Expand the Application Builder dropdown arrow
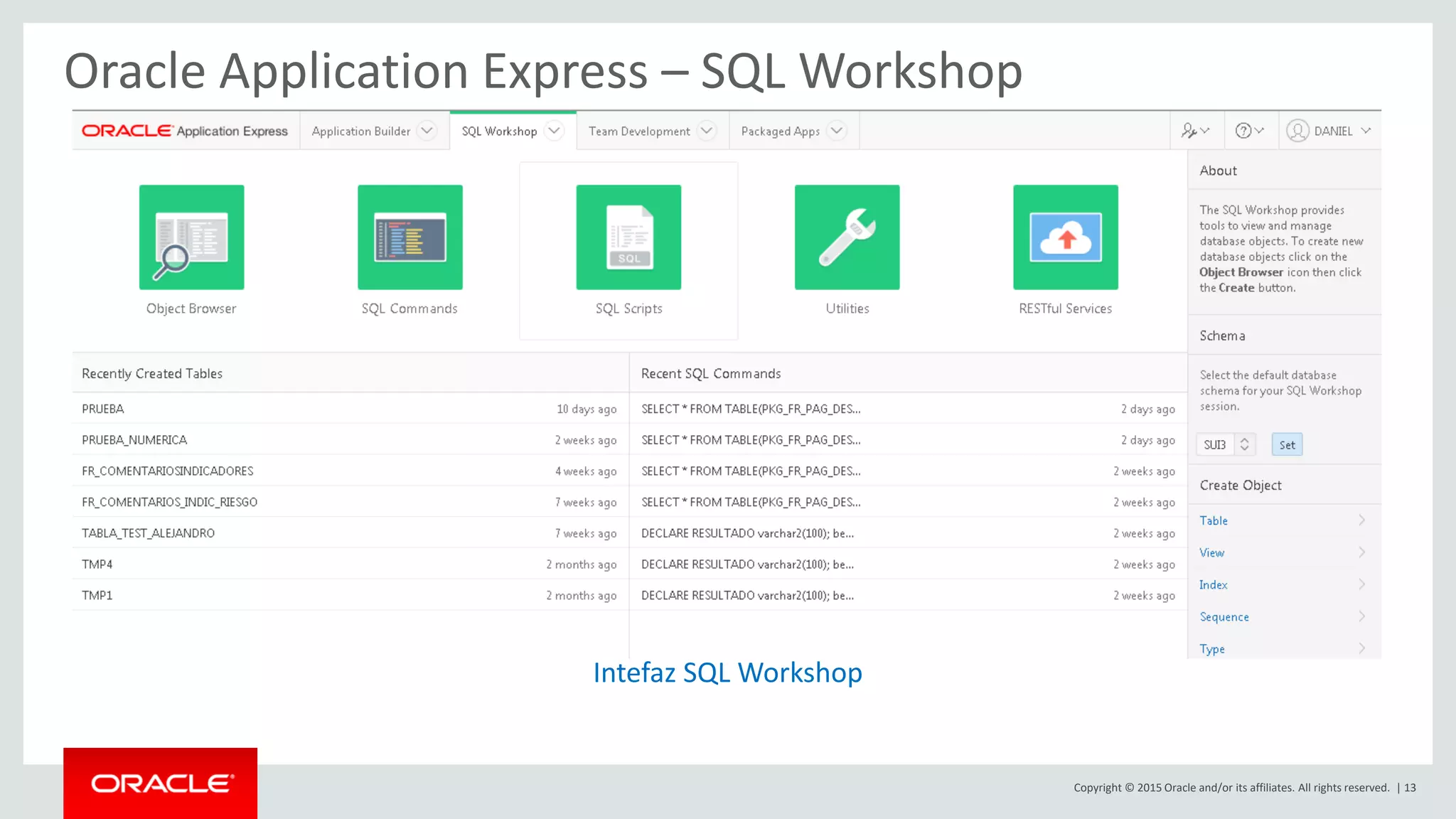 (427, 131)
